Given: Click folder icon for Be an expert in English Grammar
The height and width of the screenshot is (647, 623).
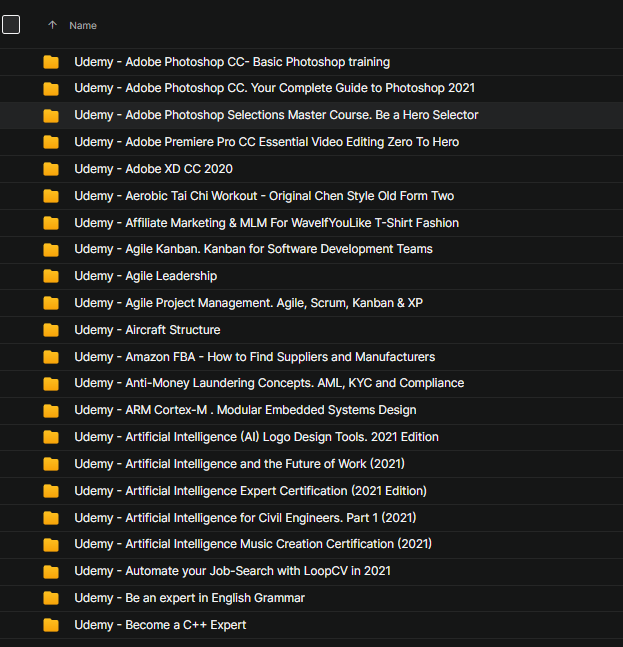Looking at the screenshot, I should [x=51, y=598].
